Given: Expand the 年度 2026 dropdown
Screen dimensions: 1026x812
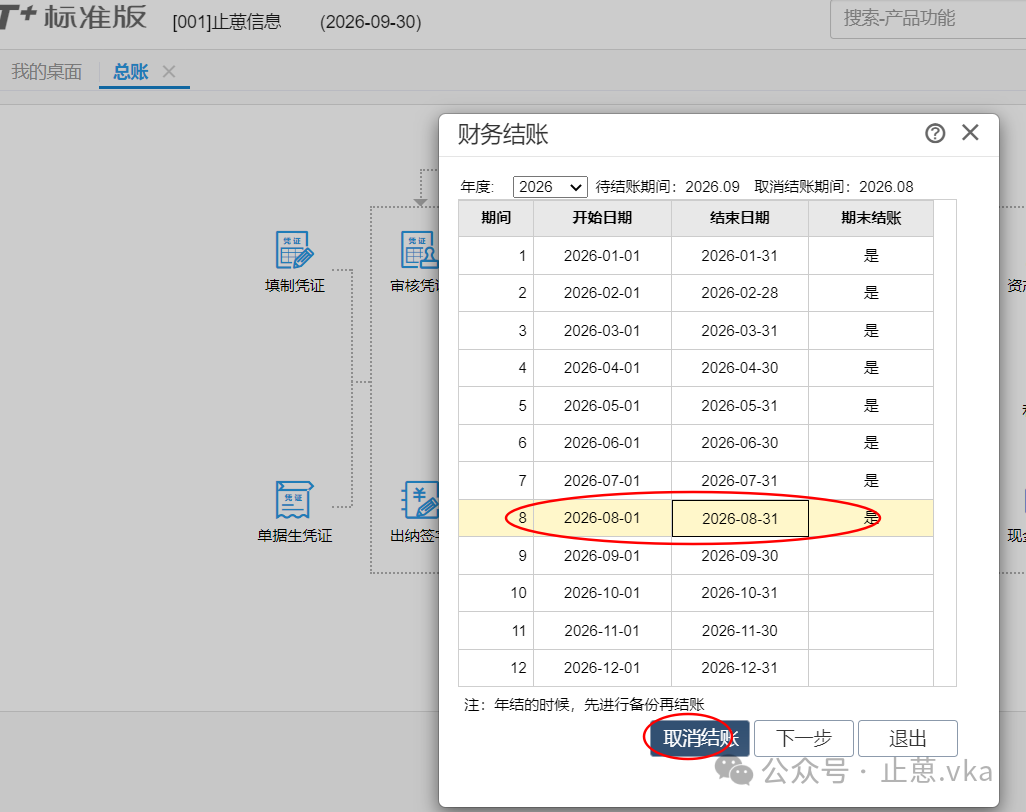Looking at the screenshot, I should click(x=550, y=187).
